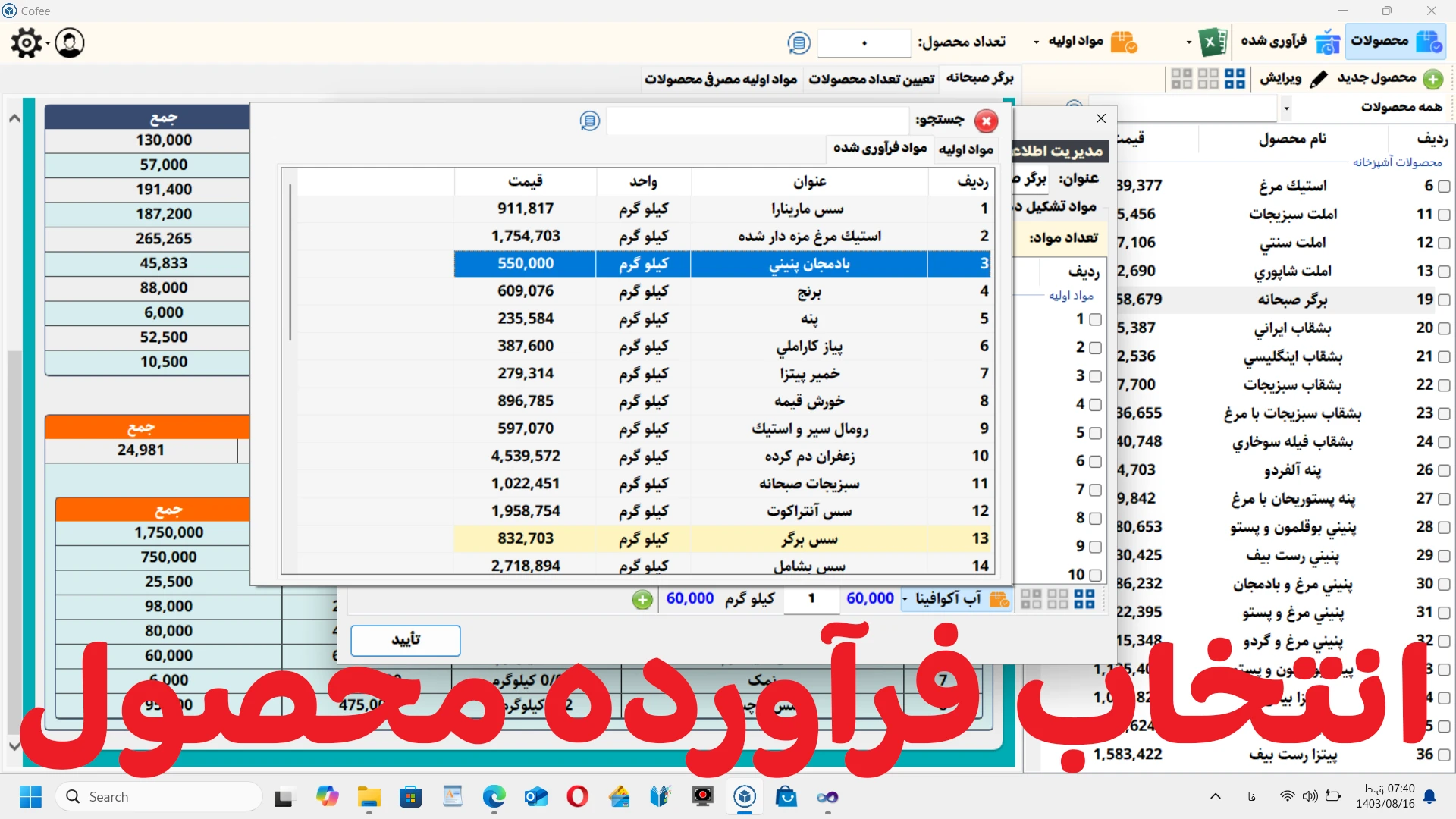Click the green plus محصول جدید icon
The height and width of the screenshot is (819, 1456).
click(x=1432, y=79)
